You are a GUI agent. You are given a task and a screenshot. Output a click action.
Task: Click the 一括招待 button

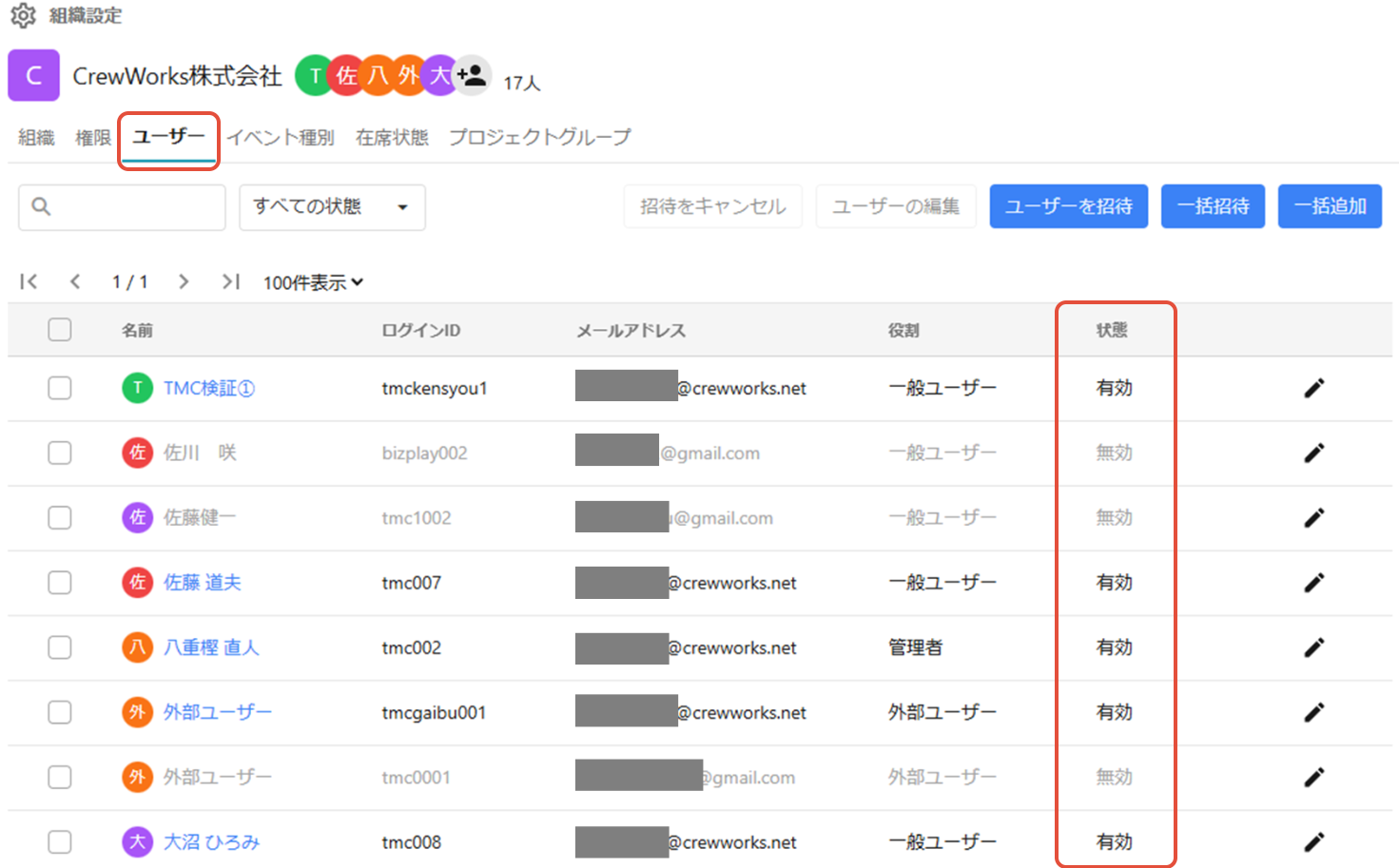click(x=1213, y=206)
